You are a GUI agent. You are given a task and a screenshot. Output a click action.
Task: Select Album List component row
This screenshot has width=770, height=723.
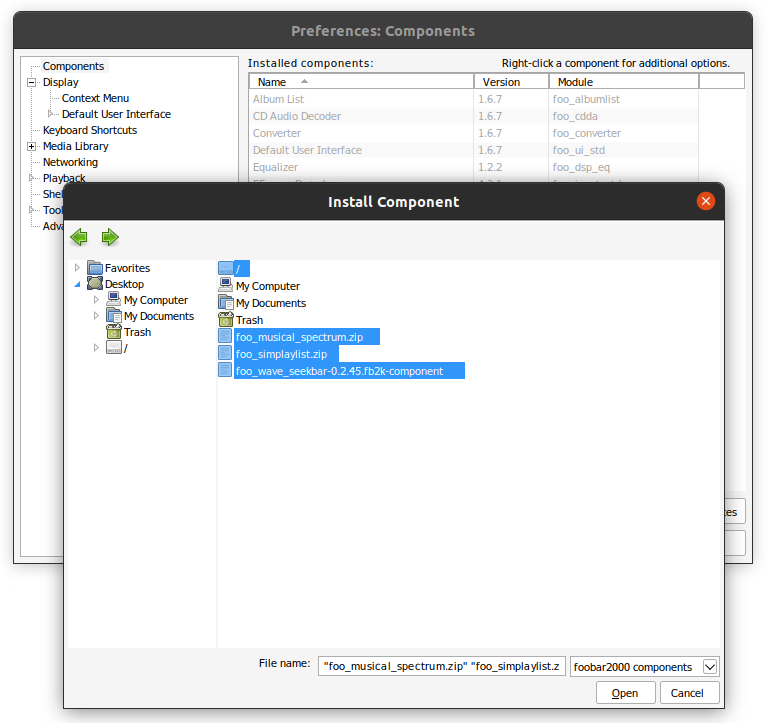coord(473,99)
